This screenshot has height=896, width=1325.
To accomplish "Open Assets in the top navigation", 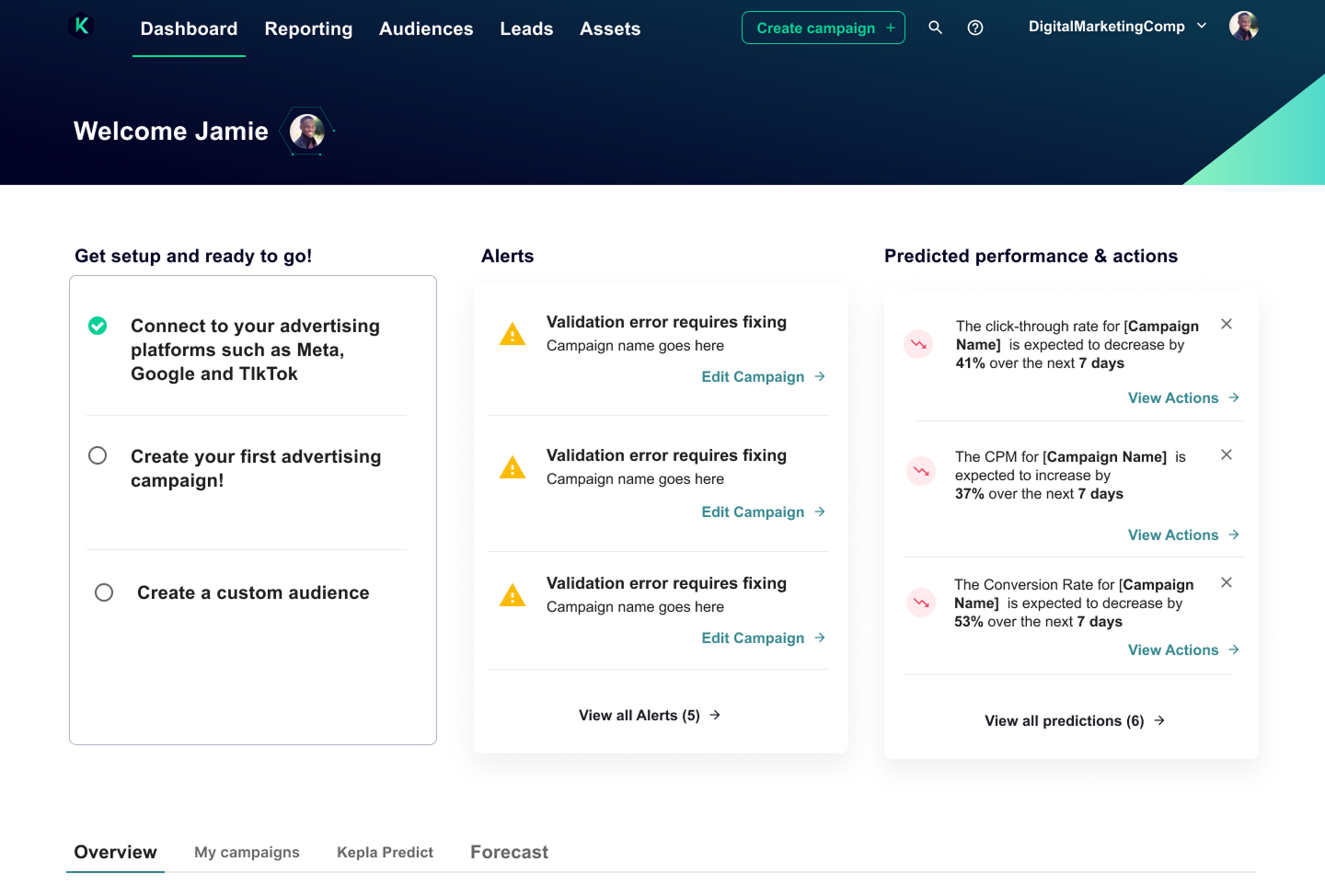I will pyautogui.click(x=610, y=29).
